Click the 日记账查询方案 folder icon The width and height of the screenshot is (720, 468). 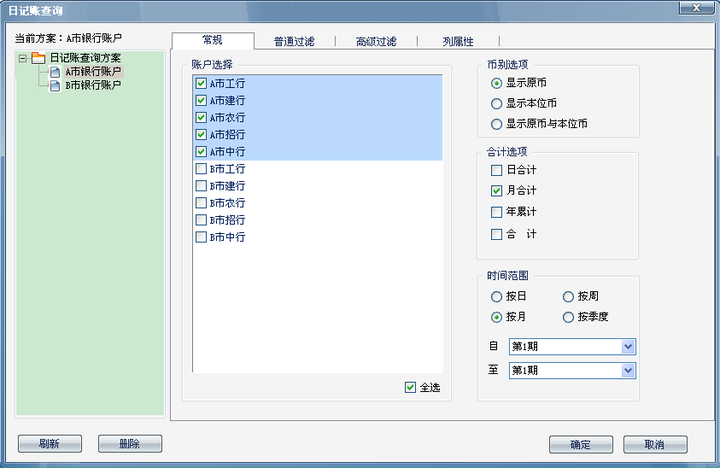pos(38,58)
